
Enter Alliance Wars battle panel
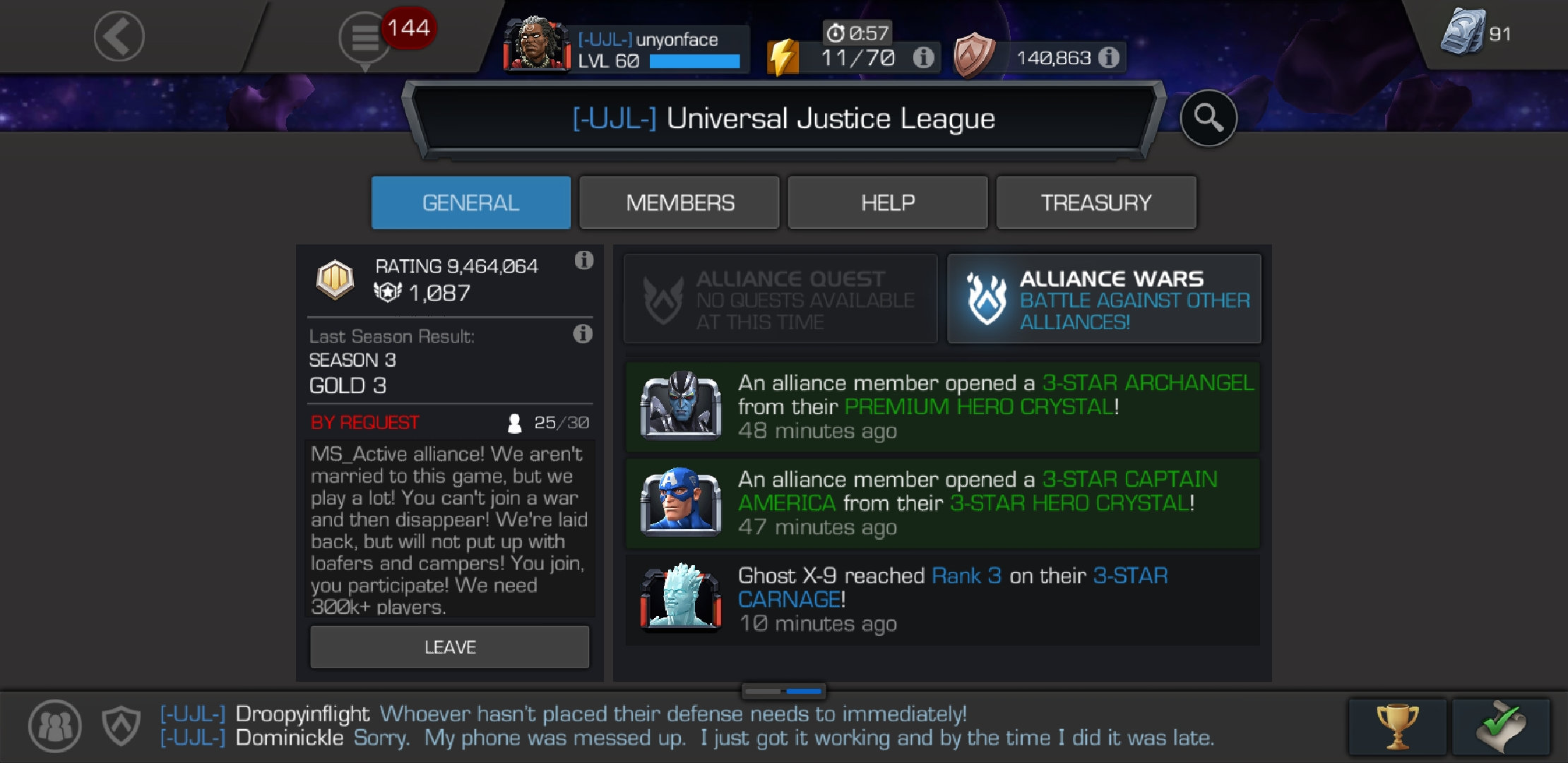tap(1105, 300)
